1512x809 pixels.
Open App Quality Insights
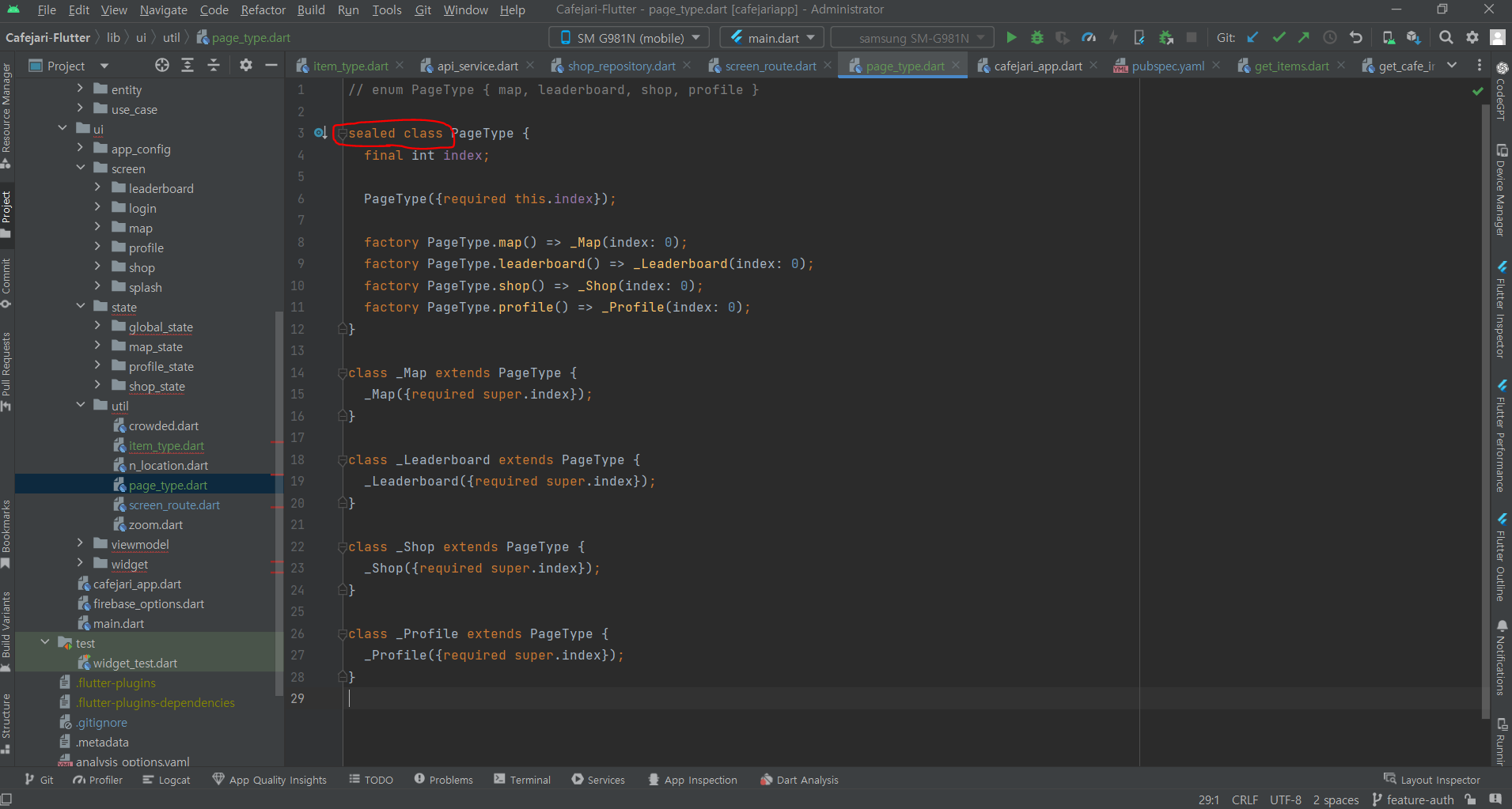click(x=269, y=779)
